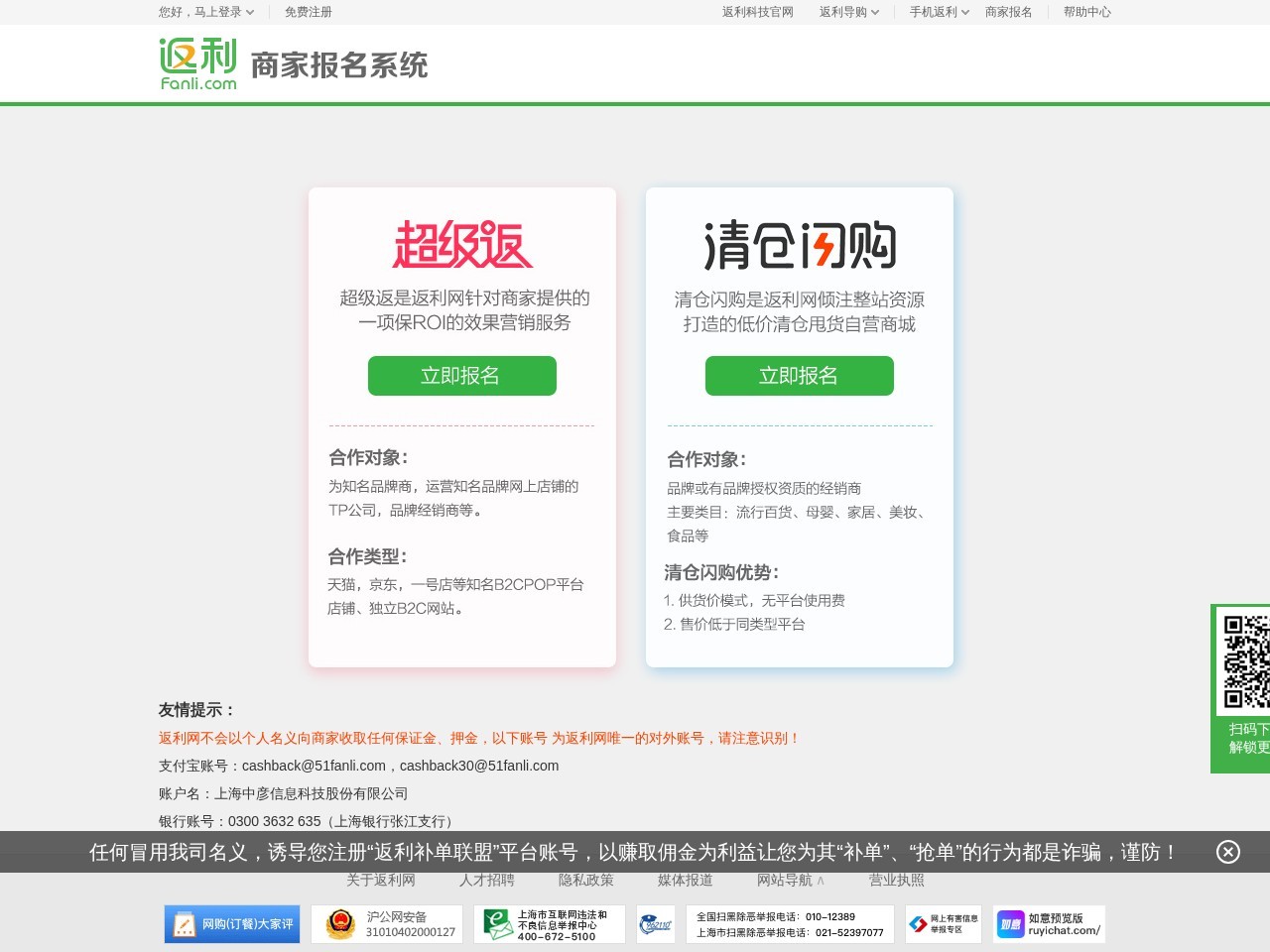Click the 超级返 logo
Image resolution: width=1270 pixels, height=952 pixels.
pyautogui.click(x=462, y=245)
